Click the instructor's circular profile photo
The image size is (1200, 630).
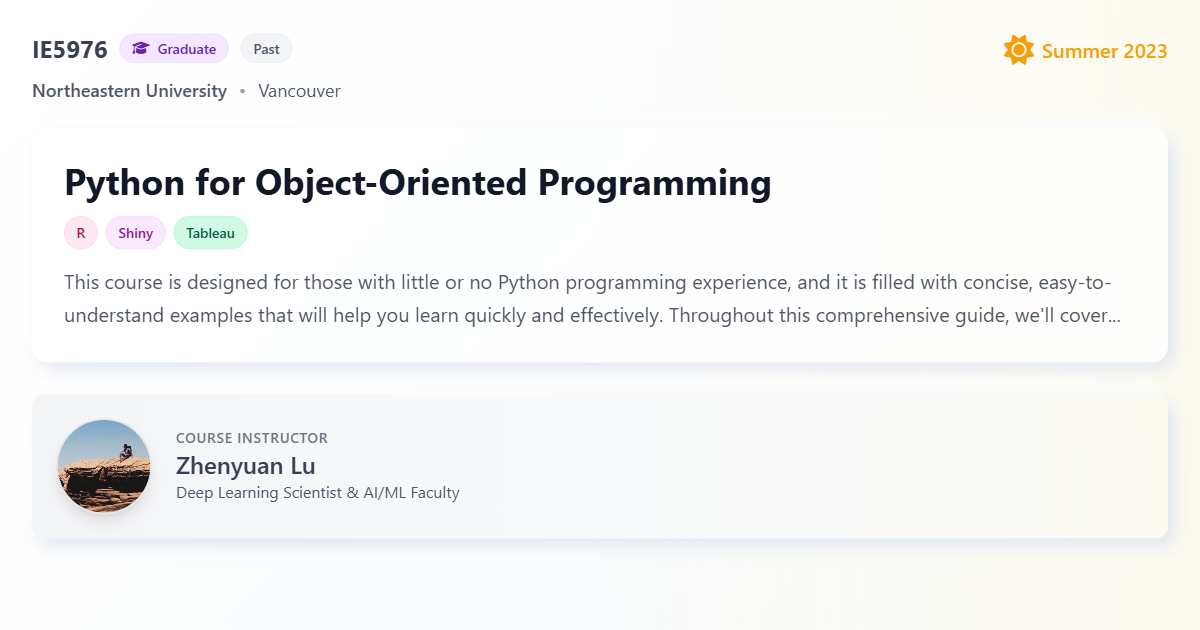(x=104, y=466)
